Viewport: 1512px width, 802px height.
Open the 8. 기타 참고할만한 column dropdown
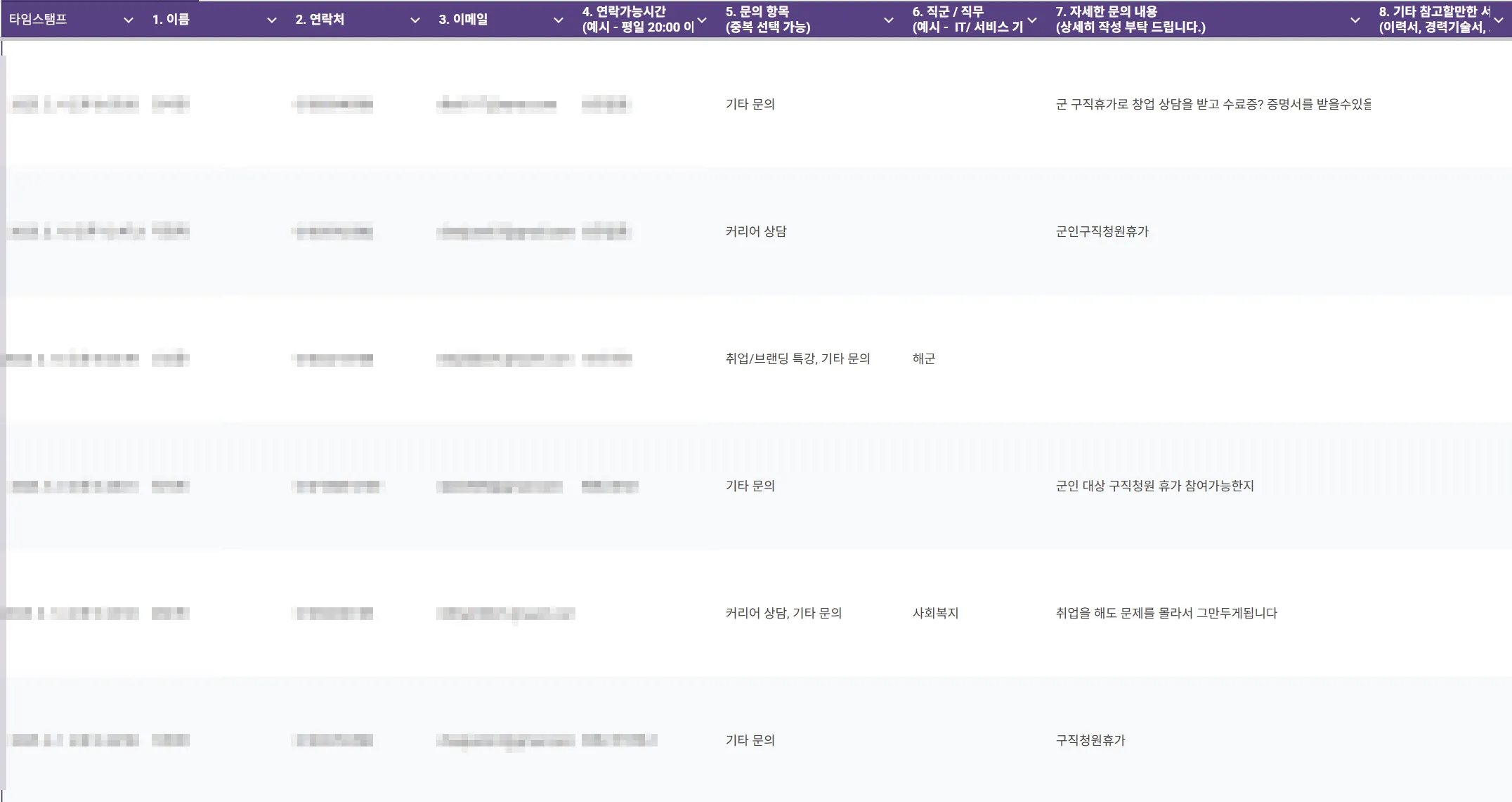(1499, 20)
